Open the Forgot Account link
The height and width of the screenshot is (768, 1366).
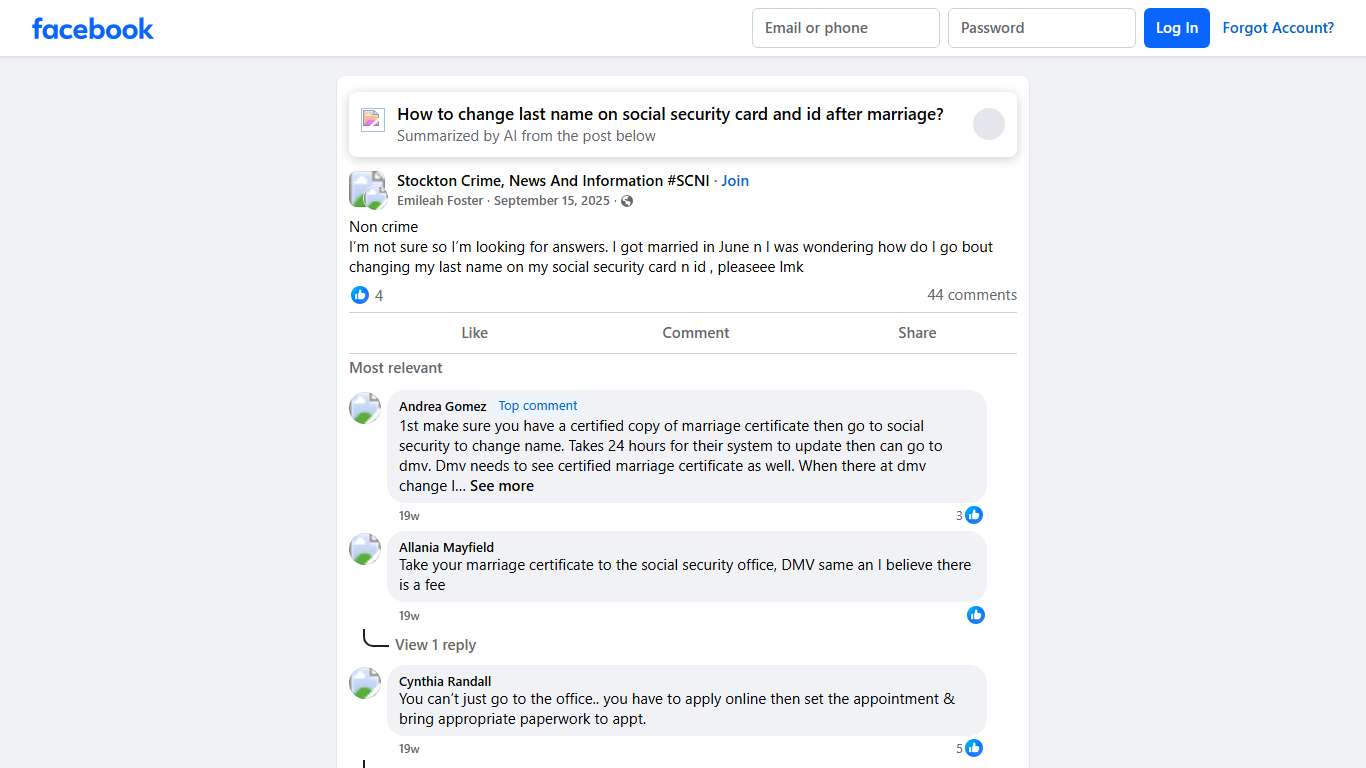1278,27
